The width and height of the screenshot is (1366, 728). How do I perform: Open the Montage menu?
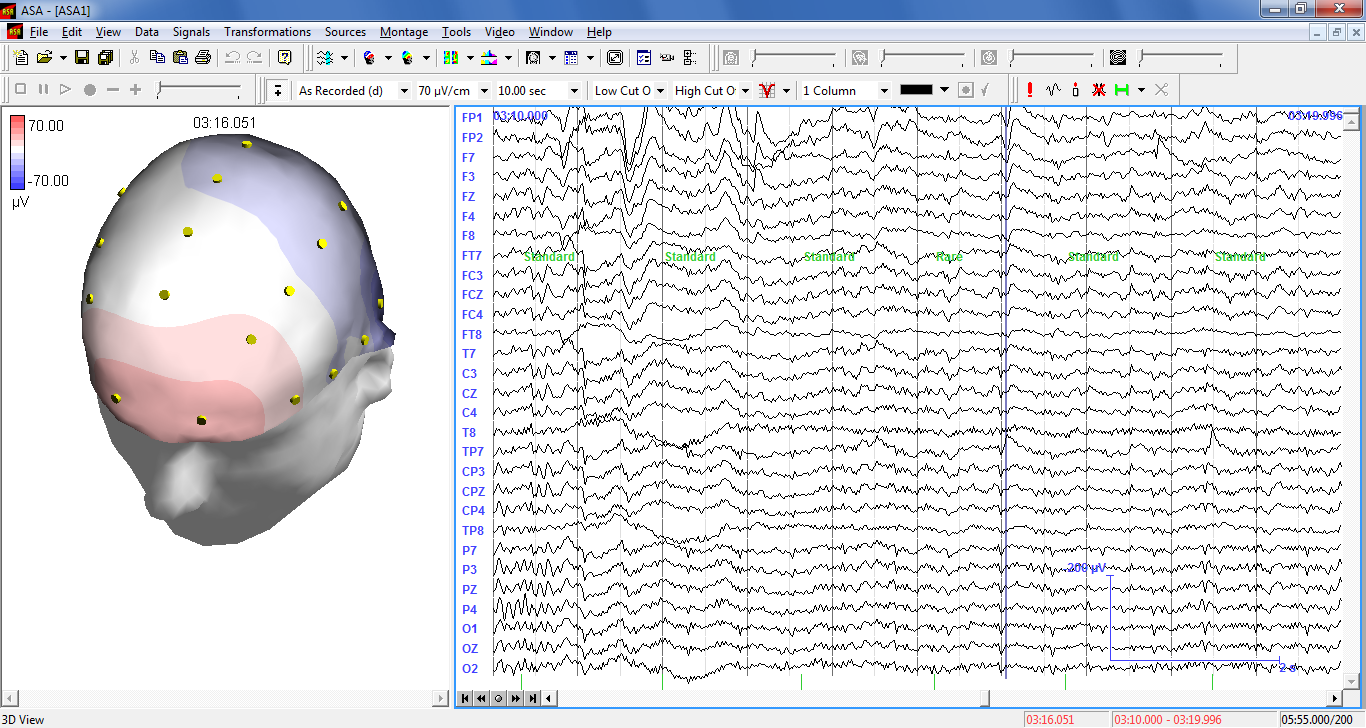[403, 31]
